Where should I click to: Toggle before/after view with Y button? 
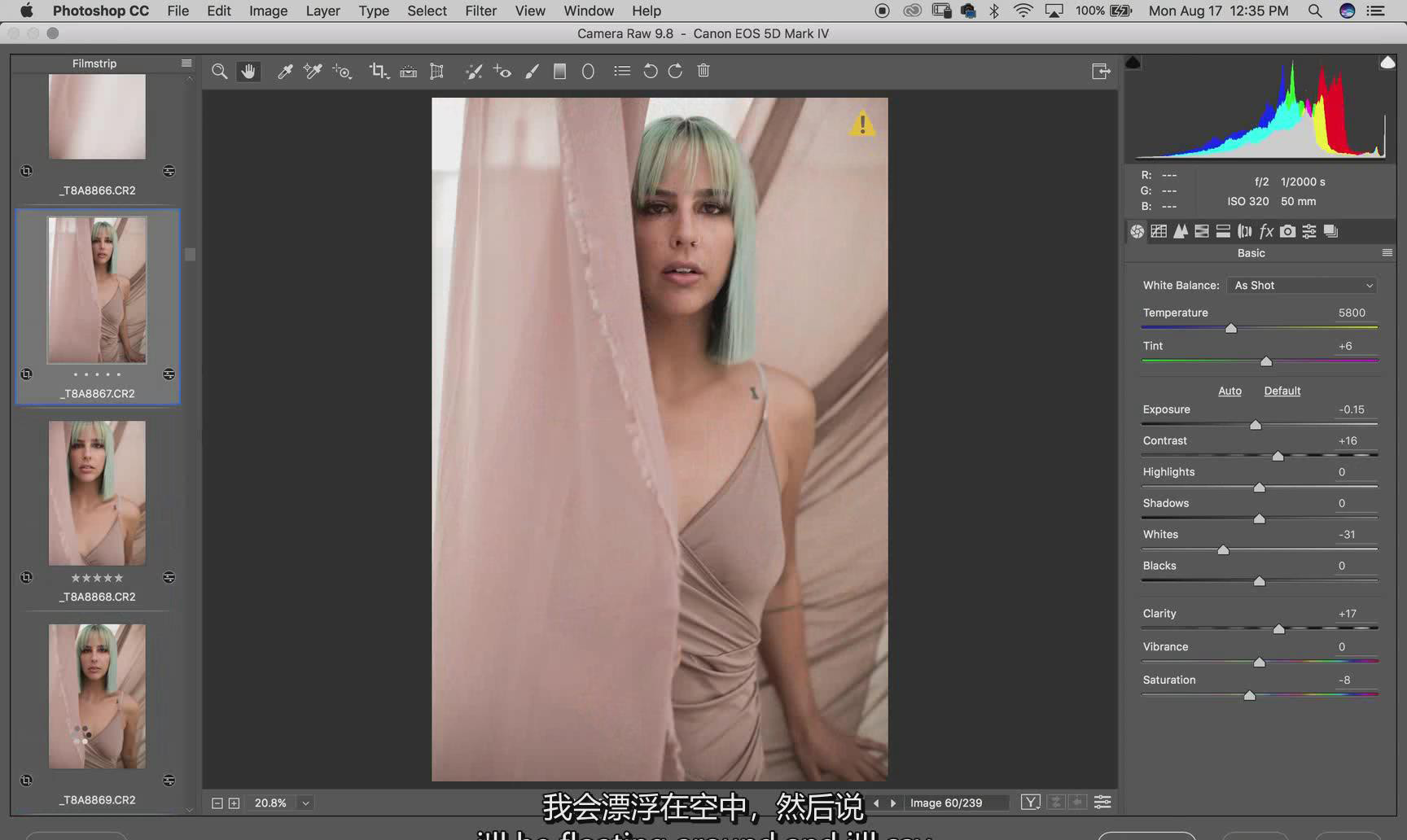coord(1030,803)
